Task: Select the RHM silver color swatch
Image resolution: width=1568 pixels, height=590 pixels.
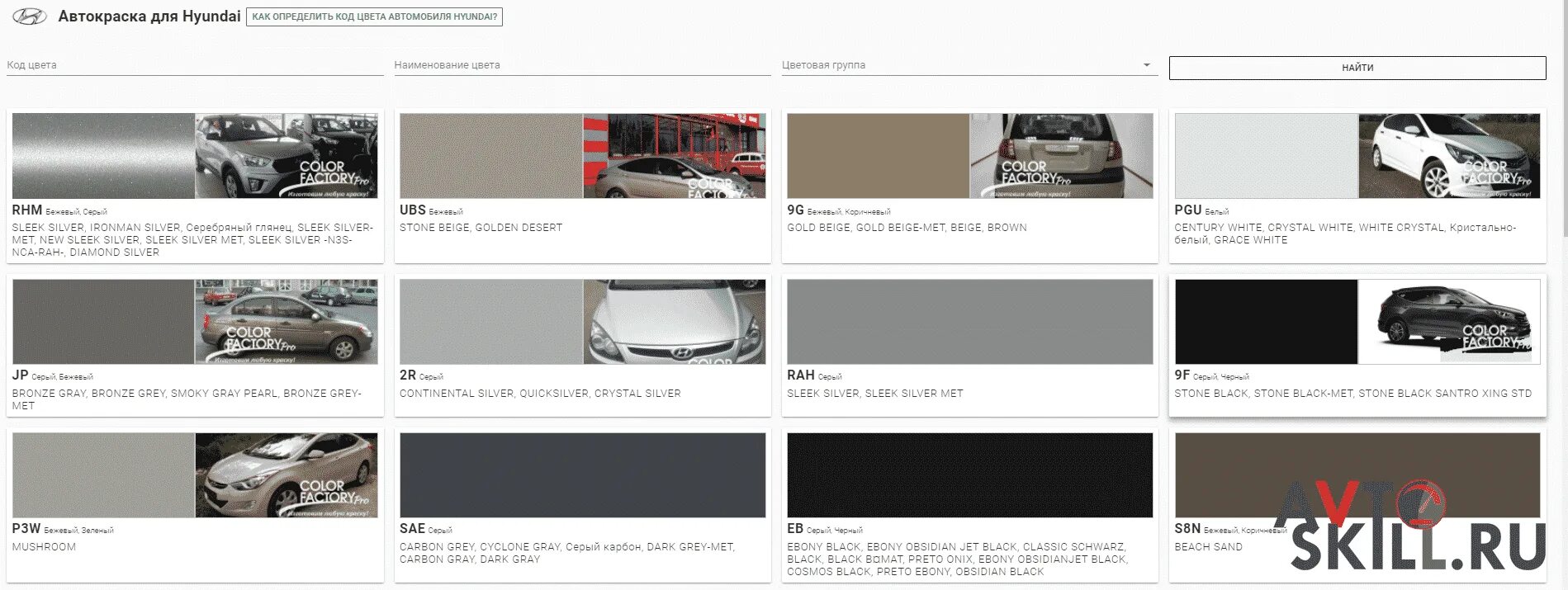Action: pos(103,156)
